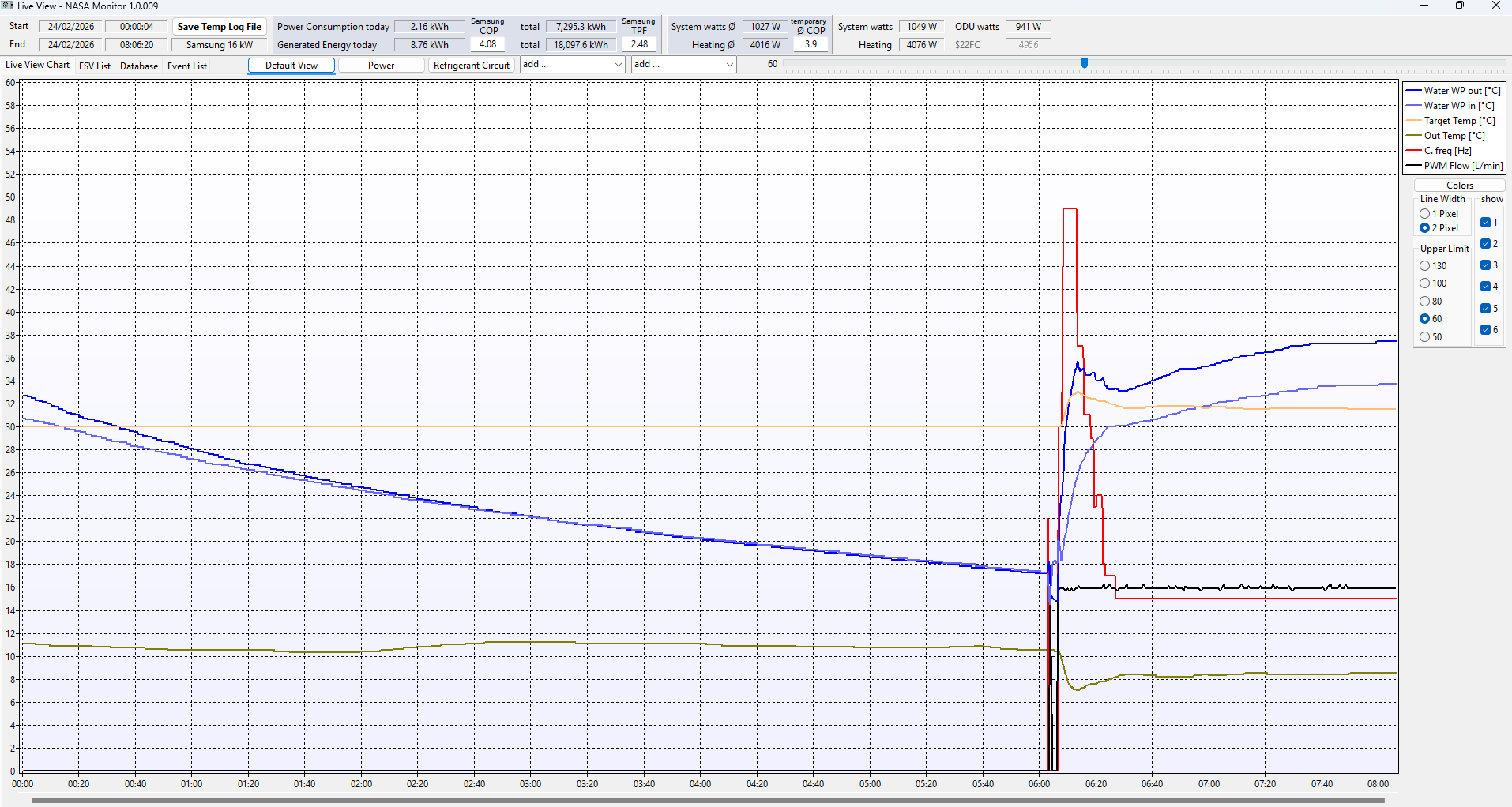The height and width of the screenshot is (807, 1512).
Task: Open the Colors settings button
Action: click(x=1459, y=186)
